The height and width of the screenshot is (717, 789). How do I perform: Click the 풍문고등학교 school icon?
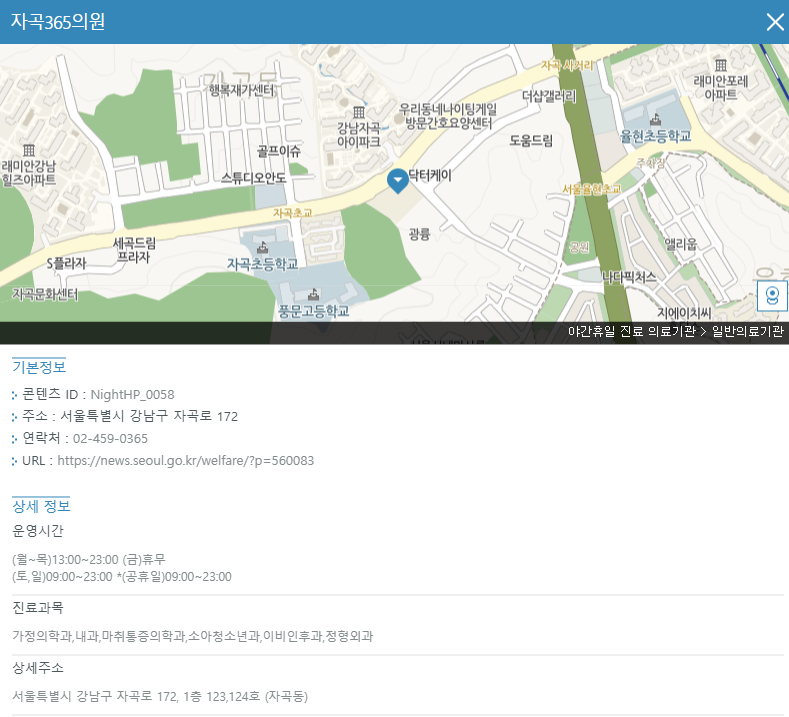tap(313, 294)
